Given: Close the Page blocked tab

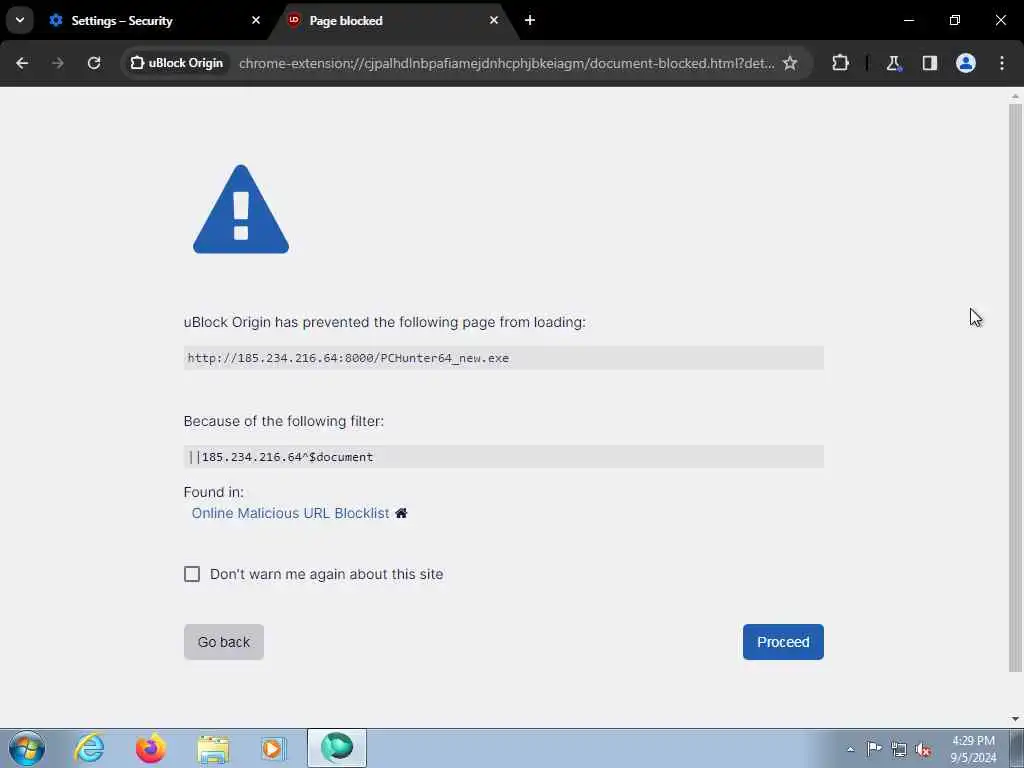Looking at the screenshot, I should click(494, 20).
